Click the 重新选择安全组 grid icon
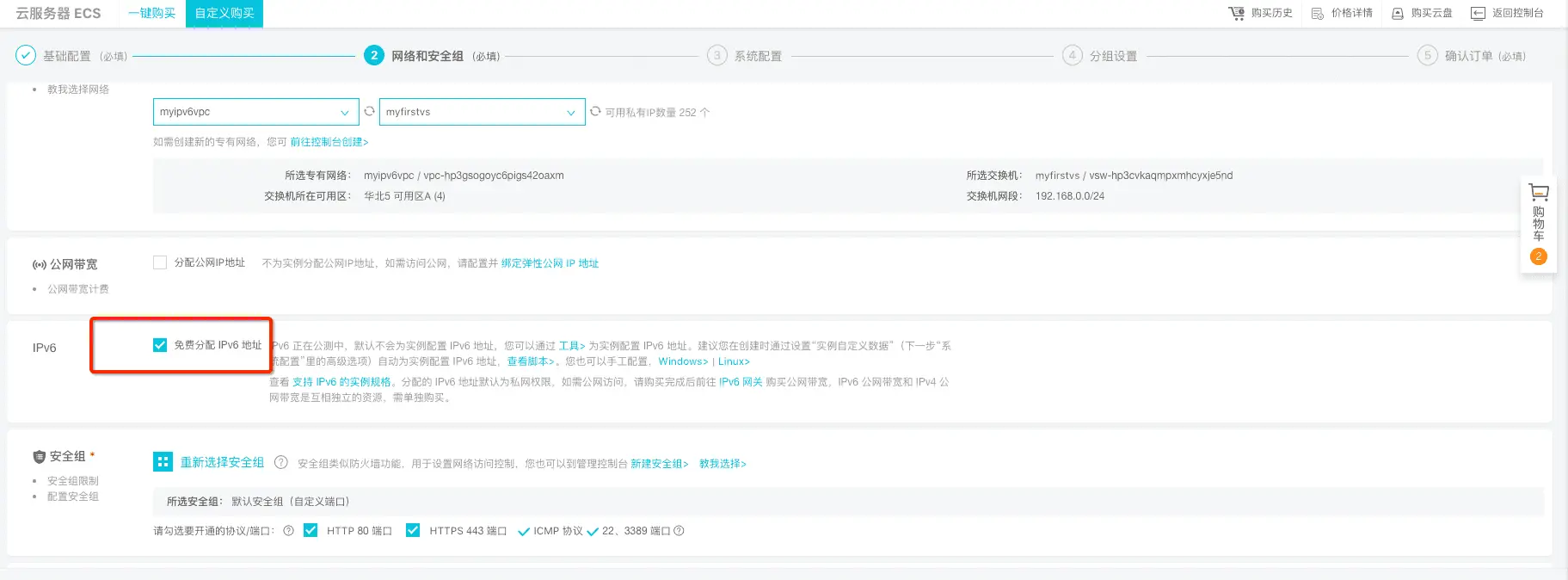The width and height of the screenshot is (1568, 580). (x=163, y=462)
